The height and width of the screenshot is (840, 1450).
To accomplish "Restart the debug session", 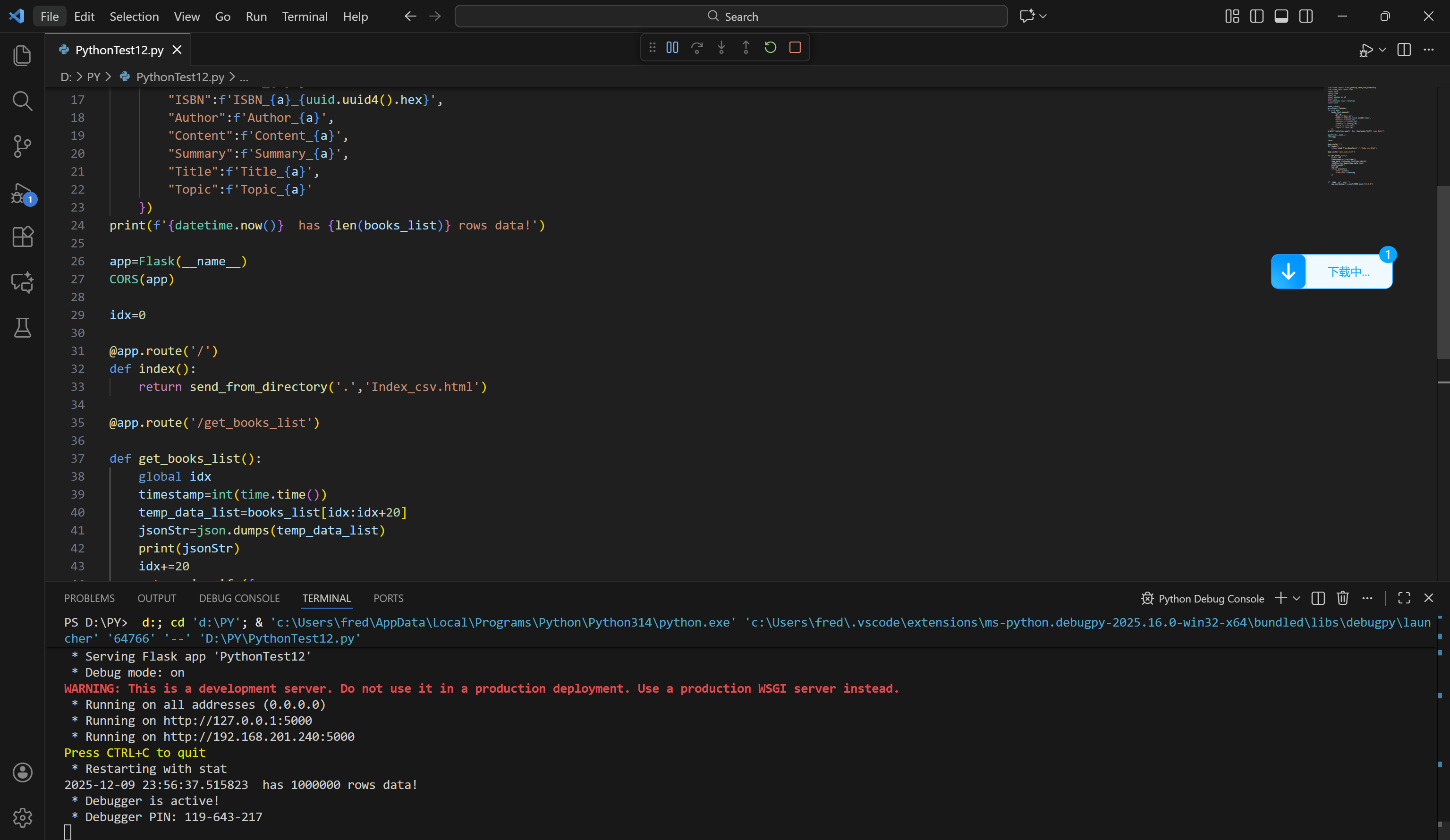I will click(x=770, y=48).
